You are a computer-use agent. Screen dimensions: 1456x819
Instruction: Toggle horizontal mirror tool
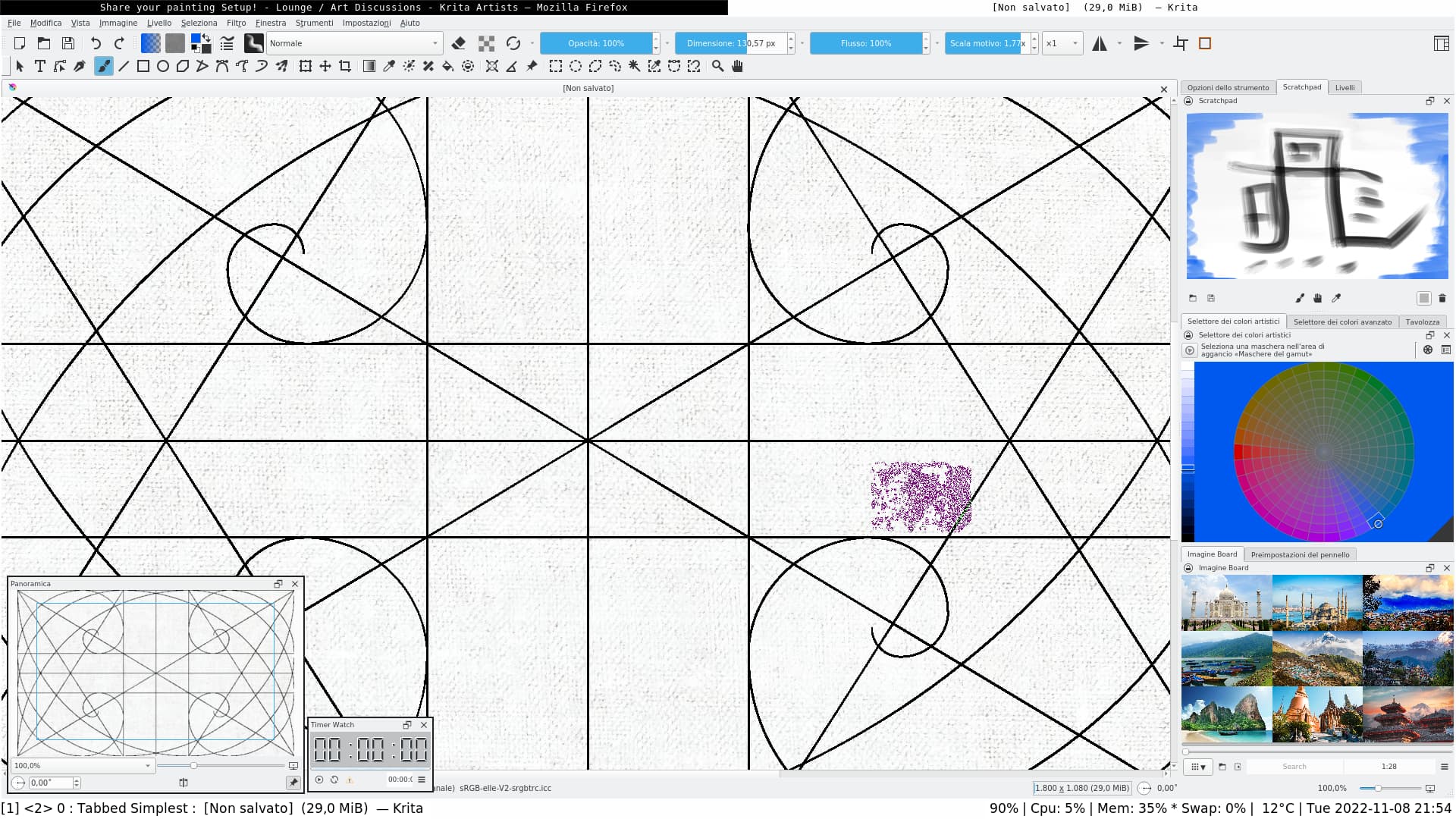coord(1100,43)
